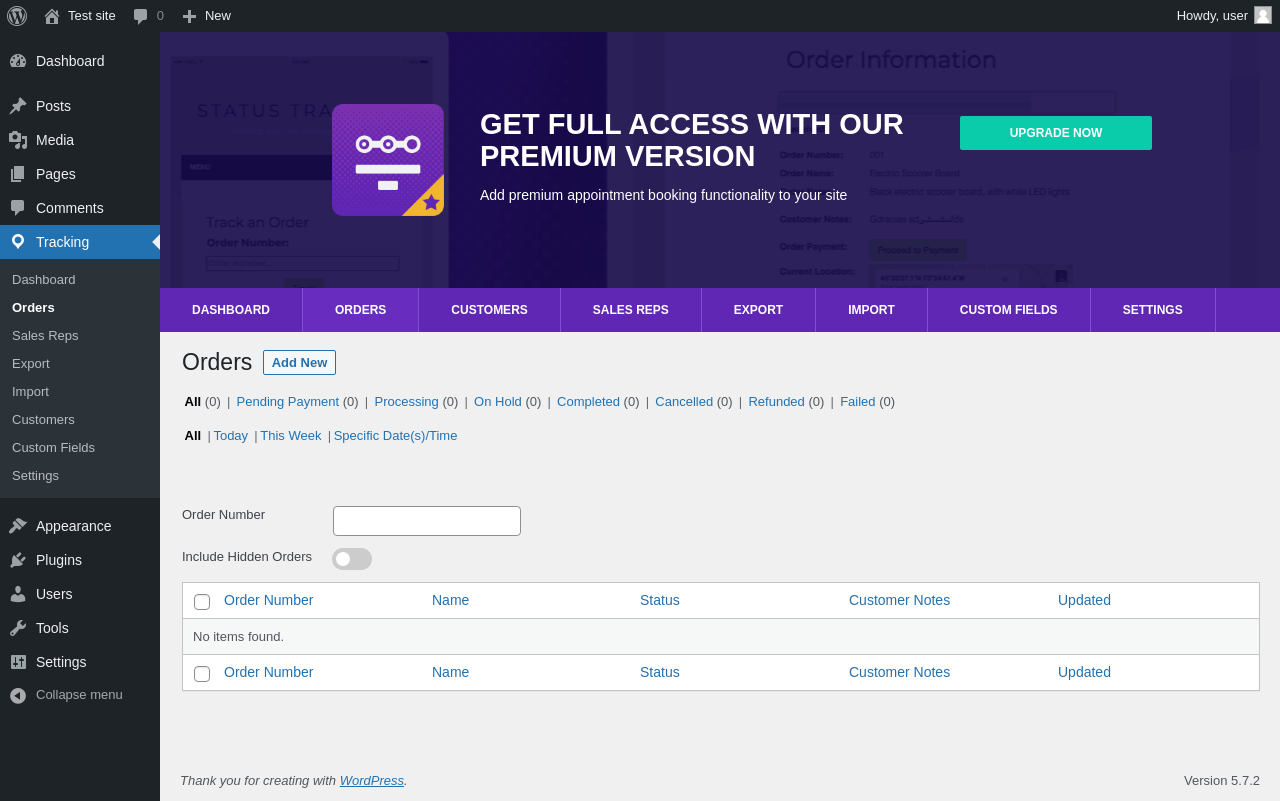
Task: Open the Posts pin icon
Action: tap(18, 106)
